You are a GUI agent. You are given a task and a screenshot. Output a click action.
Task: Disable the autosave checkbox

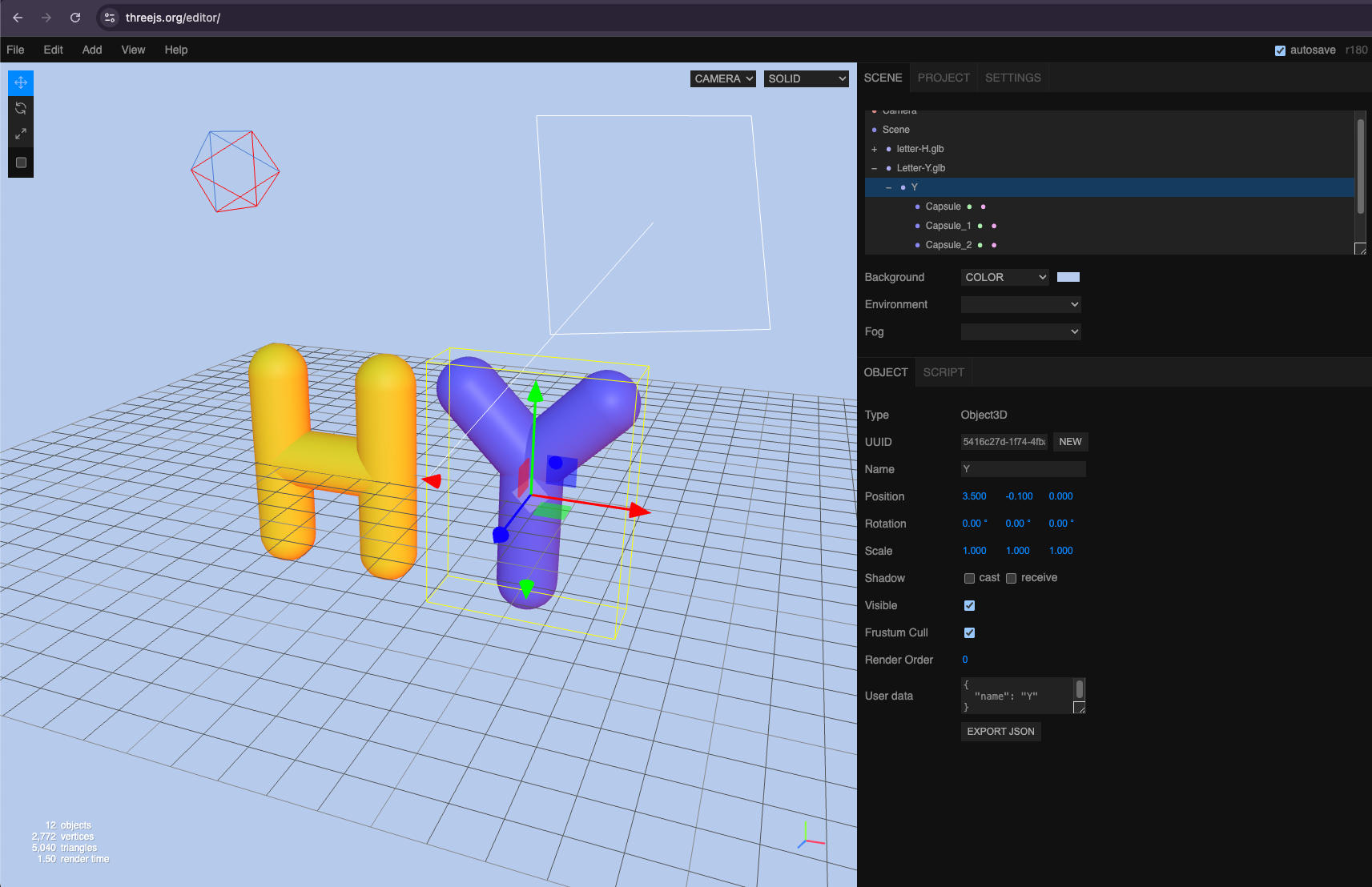click(1280, 50)
